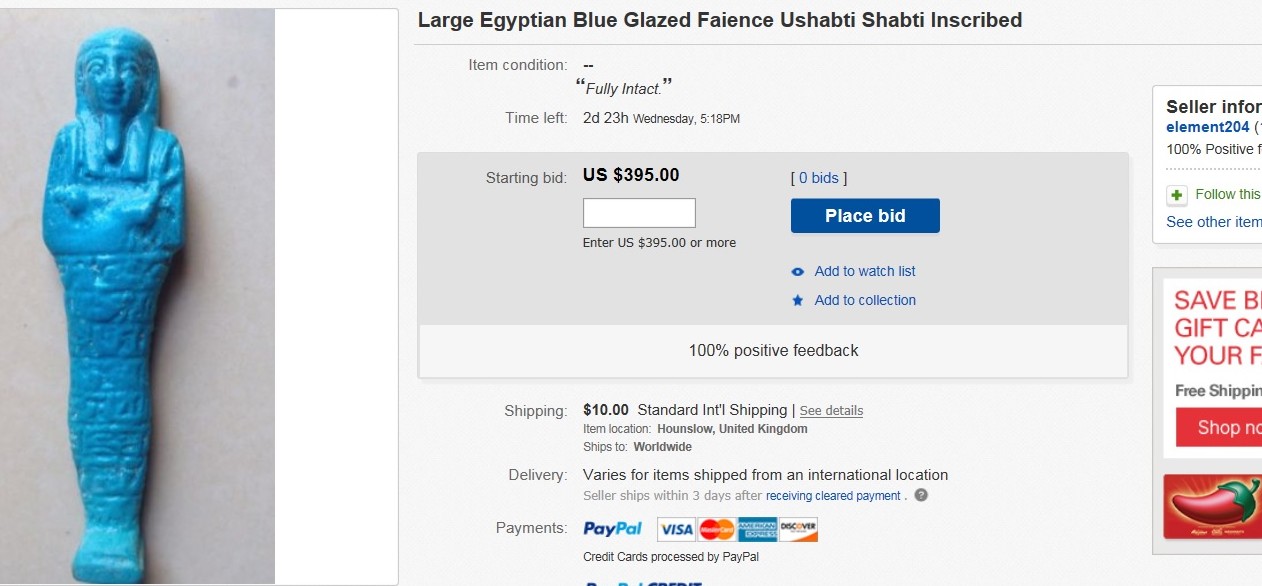Click the Visa card icon
Viewport: 1262px width, 586px height.
[x=676, y=529]
